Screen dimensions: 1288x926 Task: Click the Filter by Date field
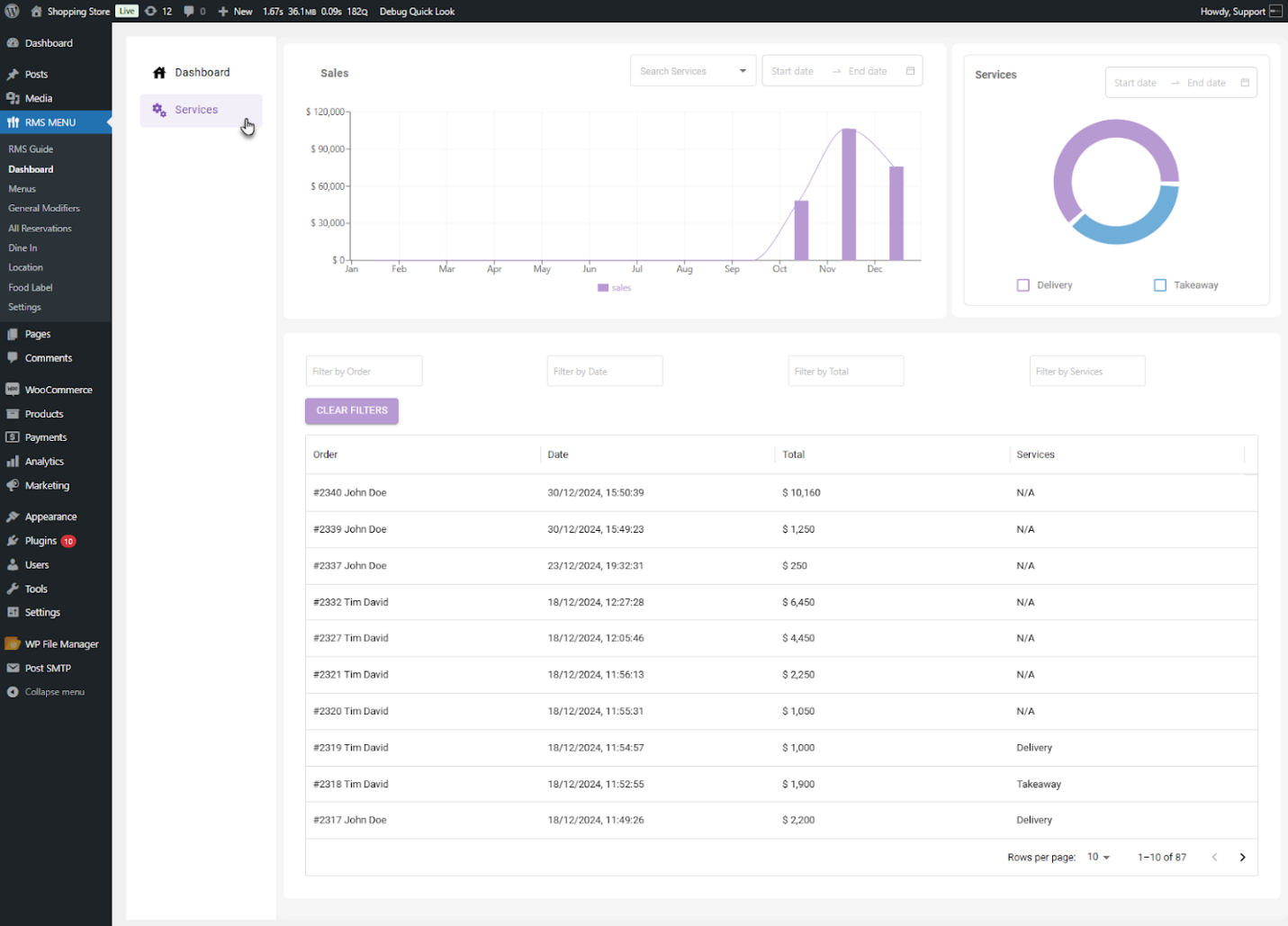click(x=605, y=371)
